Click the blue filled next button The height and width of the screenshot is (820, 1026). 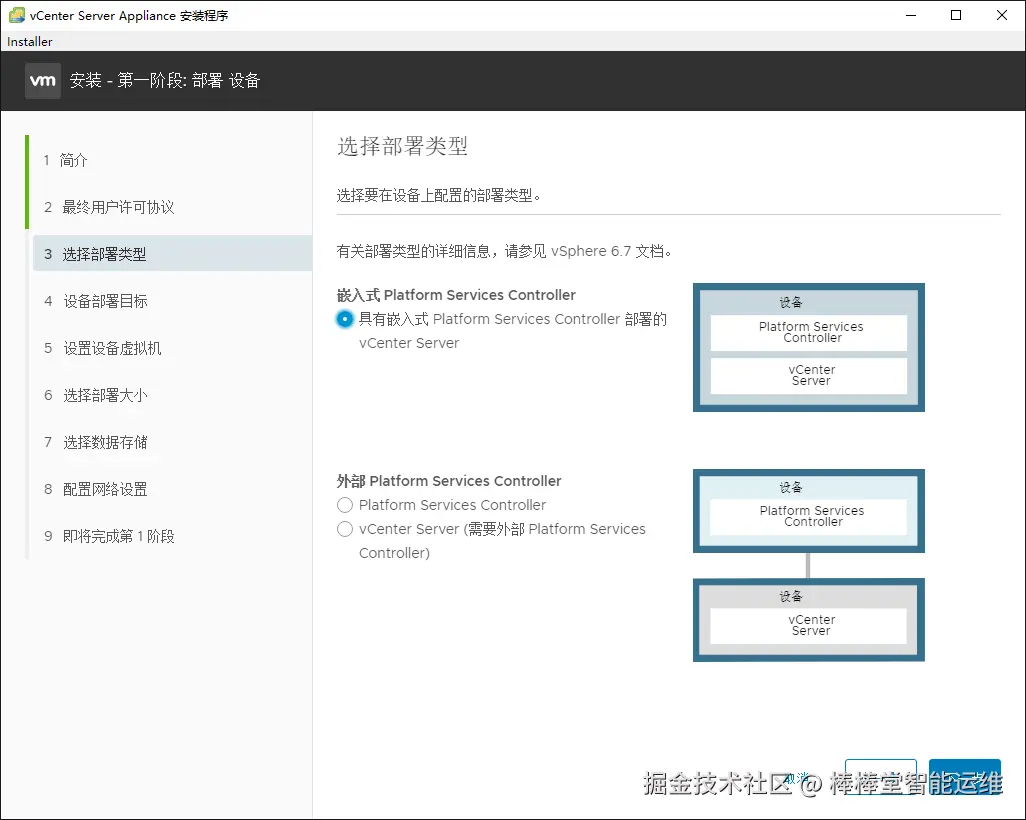pyautogui.click(x=964, y=777)
